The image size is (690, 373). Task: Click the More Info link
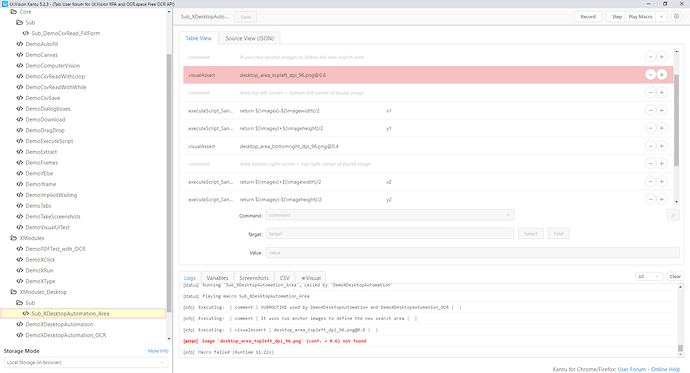(x=158, y=351)
